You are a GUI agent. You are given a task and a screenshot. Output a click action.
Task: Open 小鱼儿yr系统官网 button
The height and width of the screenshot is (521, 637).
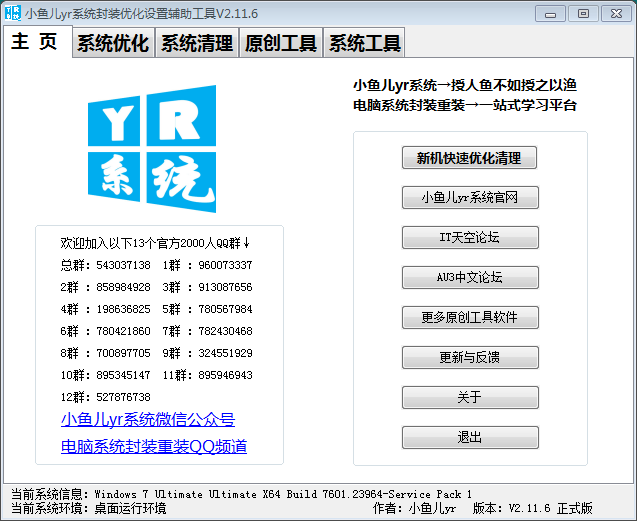(470, 198)
